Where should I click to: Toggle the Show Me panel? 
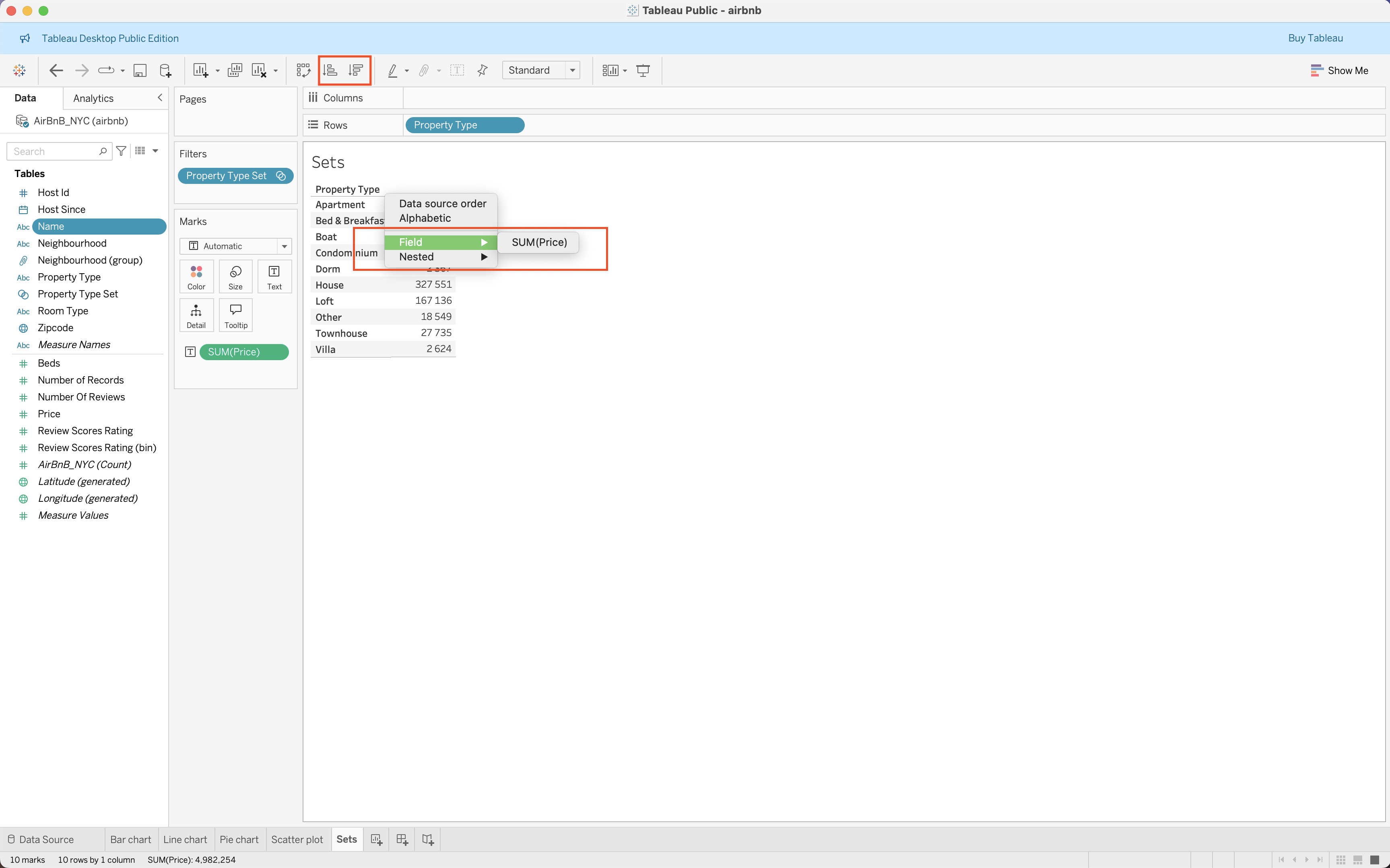(1339, 70)
